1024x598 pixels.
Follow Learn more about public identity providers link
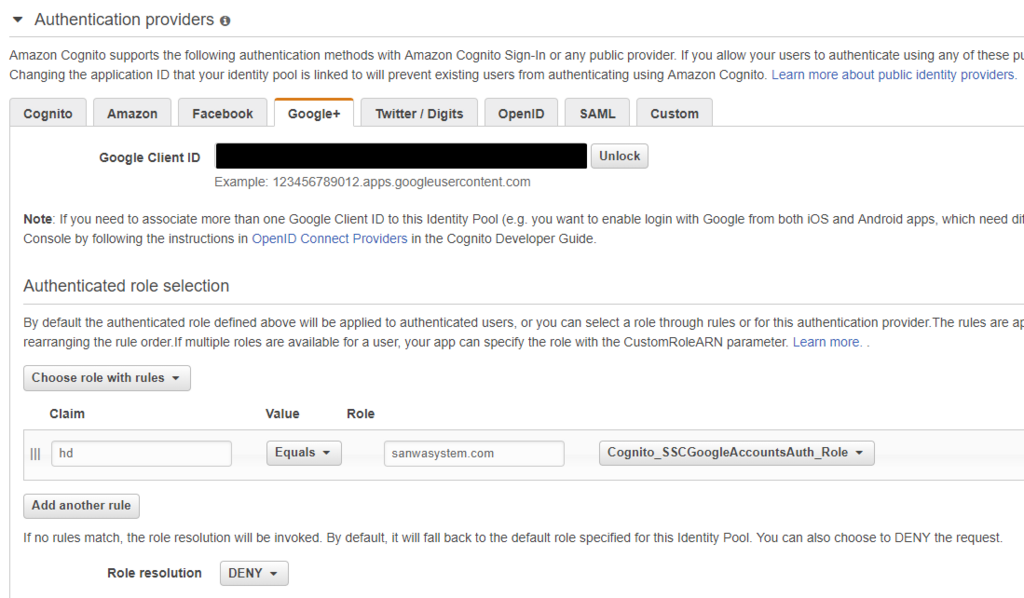(893, 74)
